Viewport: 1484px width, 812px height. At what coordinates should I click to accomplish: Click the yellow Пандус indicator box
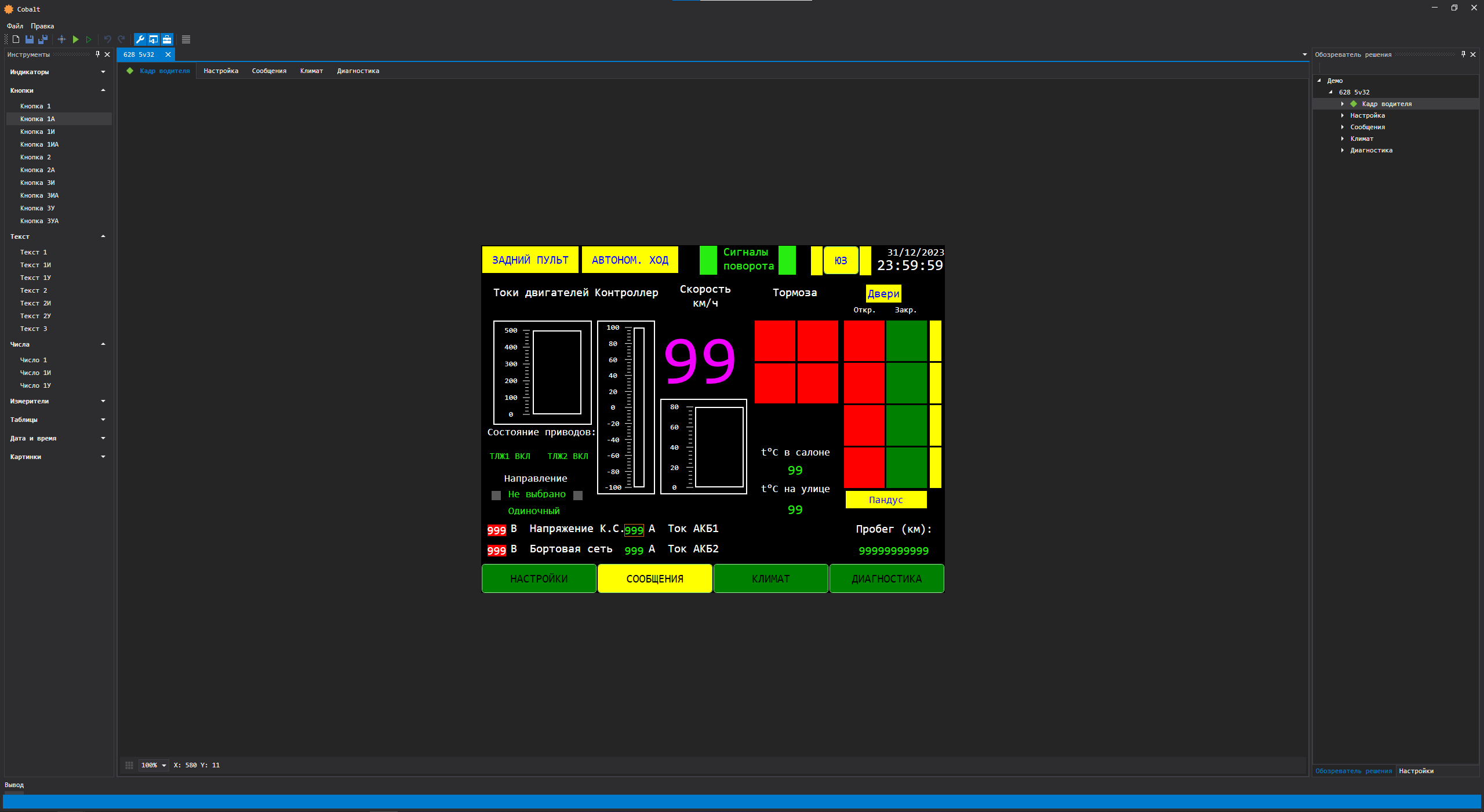886,500
